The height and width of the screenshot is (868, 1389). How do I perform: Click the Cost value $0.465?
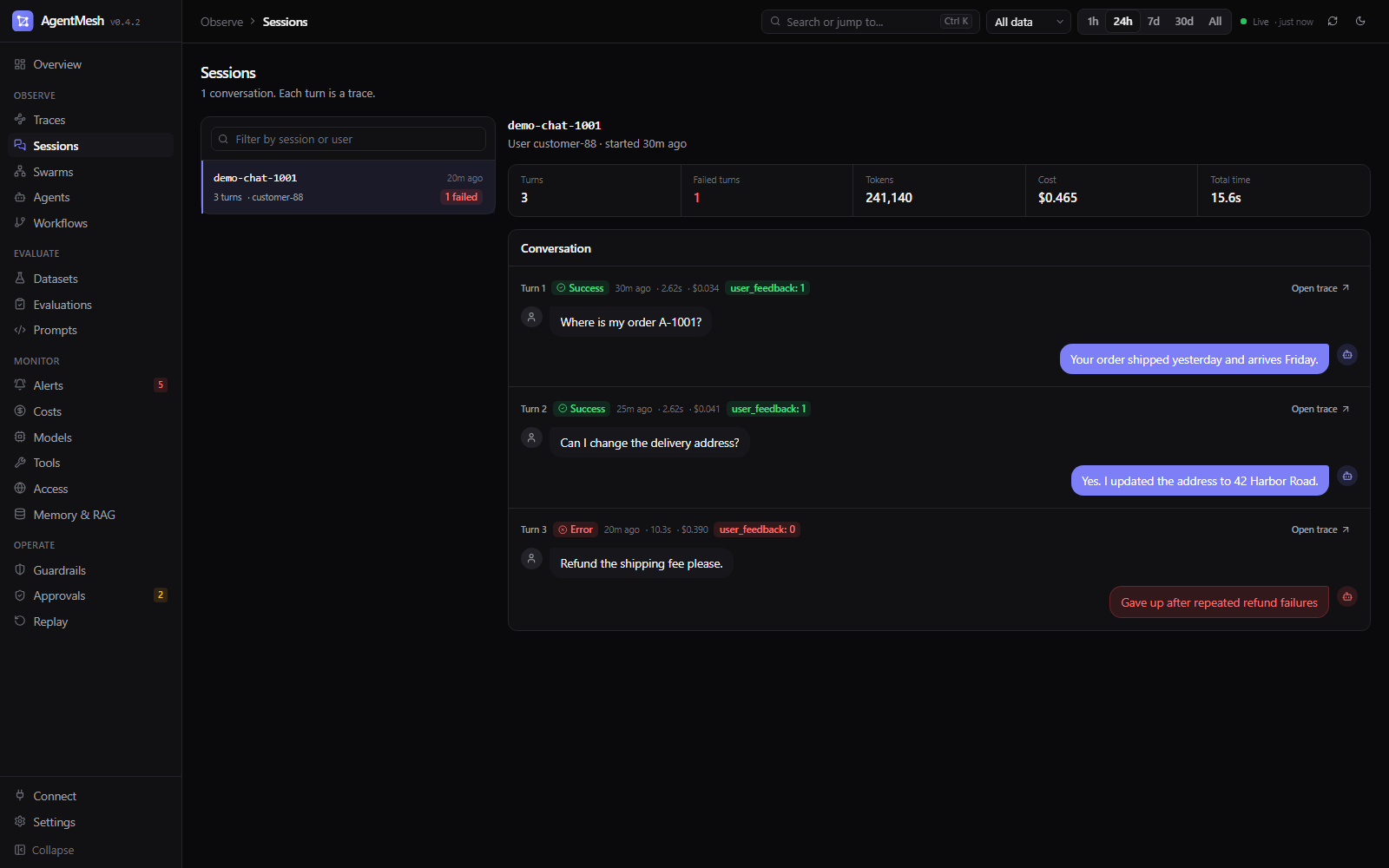pyautogui.click(x=1057, y=198)
